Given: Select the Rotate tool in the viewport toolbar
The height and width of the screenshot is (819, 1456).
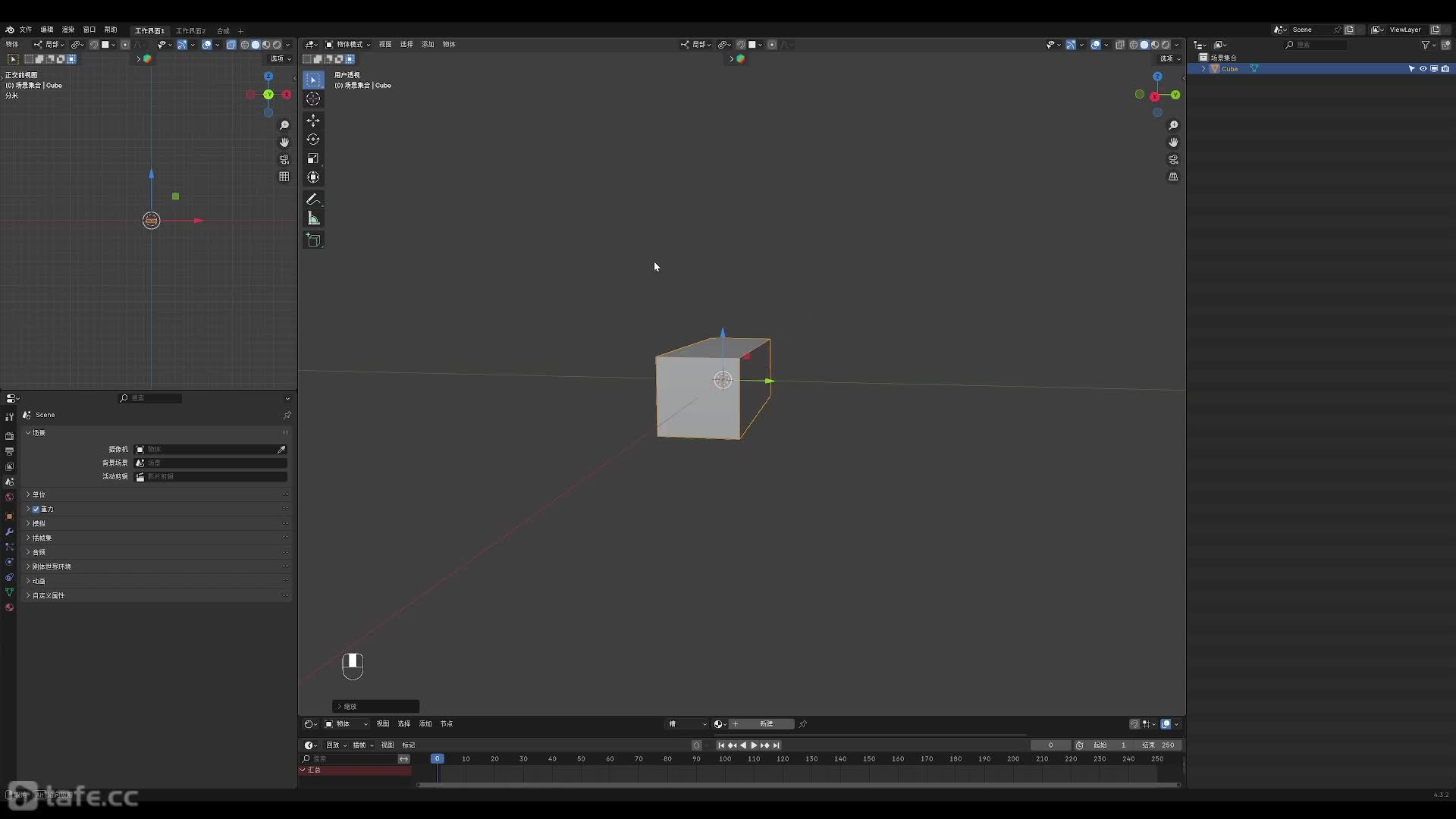Looking at the screenshot, I should click(313, 140).
